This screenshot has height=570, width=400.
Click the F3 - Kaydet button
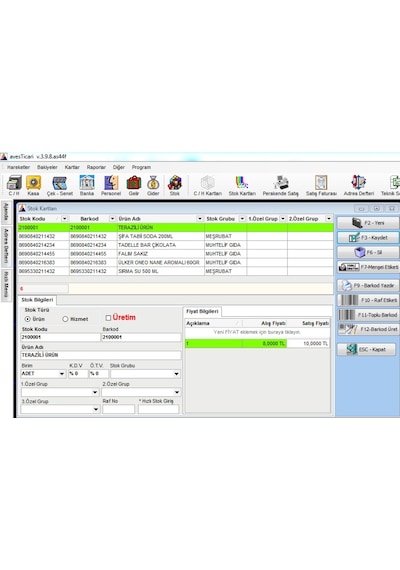pos(368,237)
